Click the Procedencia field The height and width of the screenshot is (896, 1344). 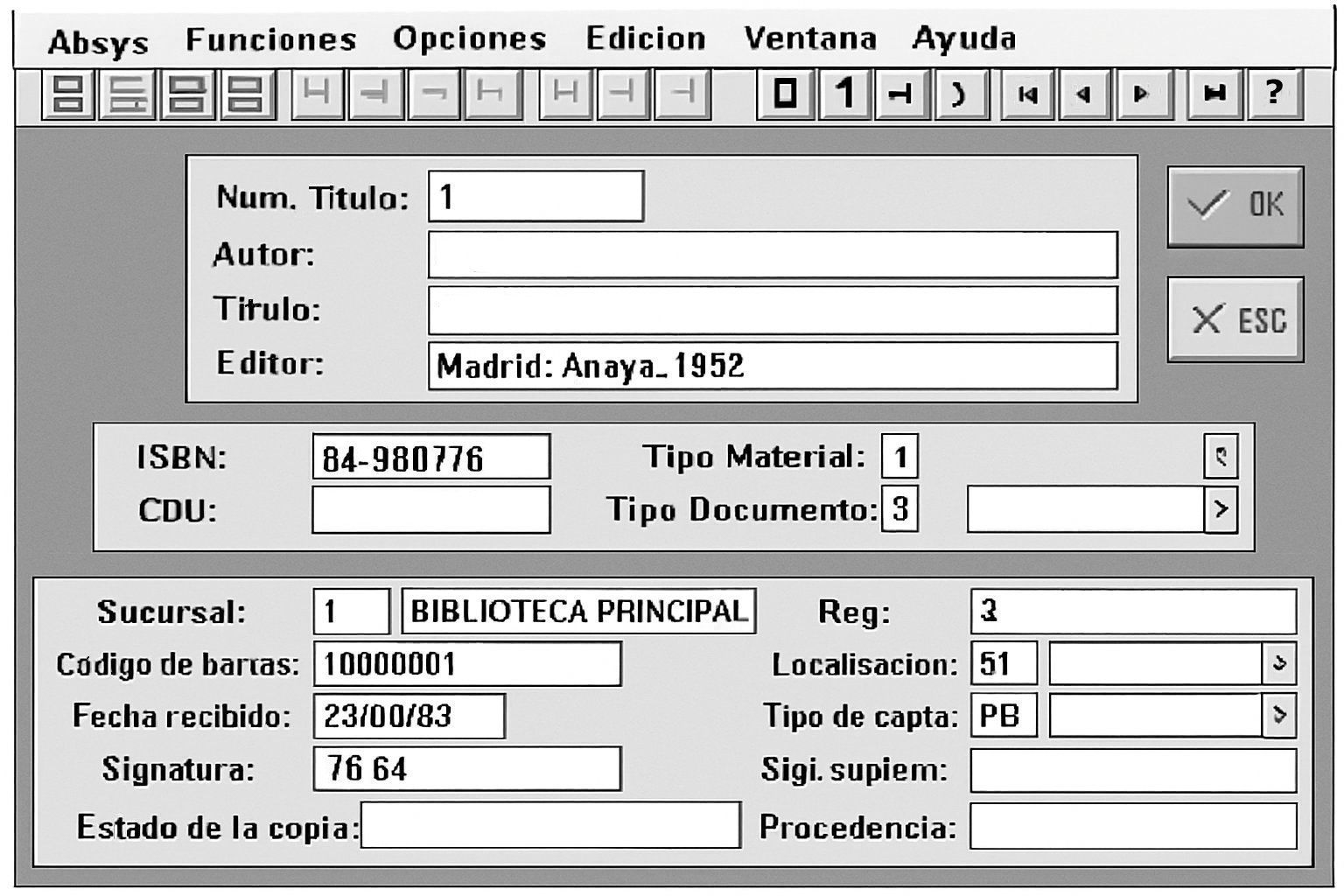[x=1133, y=825]
